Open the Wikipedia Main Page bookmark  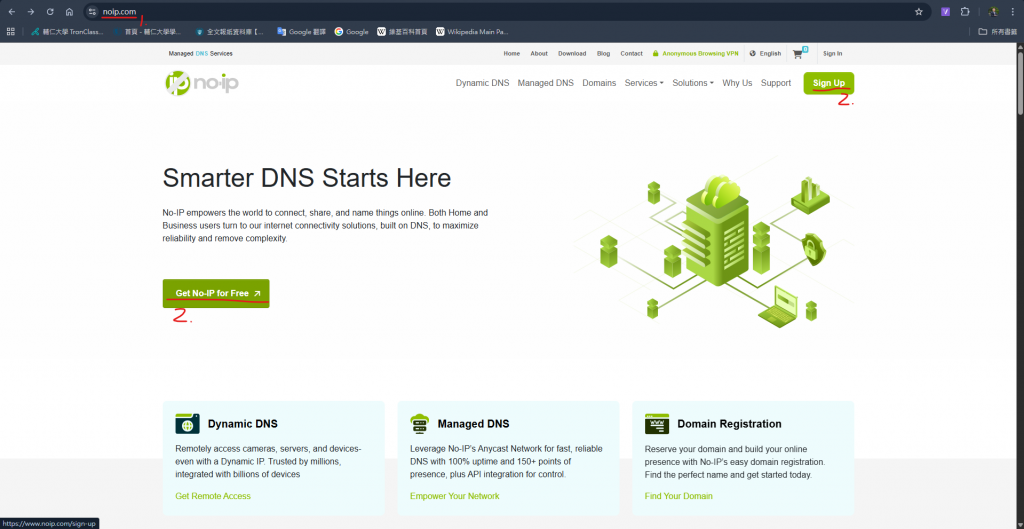472,31
